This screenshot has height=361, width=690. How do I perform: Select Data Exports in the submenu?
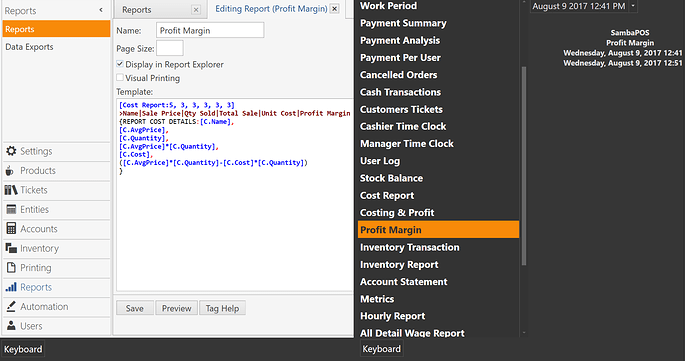pyautogui.click(x=56, y=47)
